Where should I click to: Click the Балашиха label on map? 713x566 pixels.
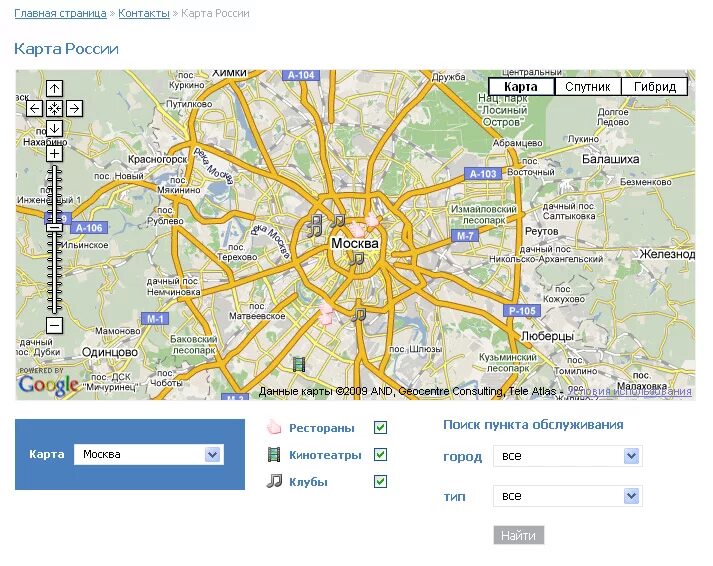(x=611, y=160)
